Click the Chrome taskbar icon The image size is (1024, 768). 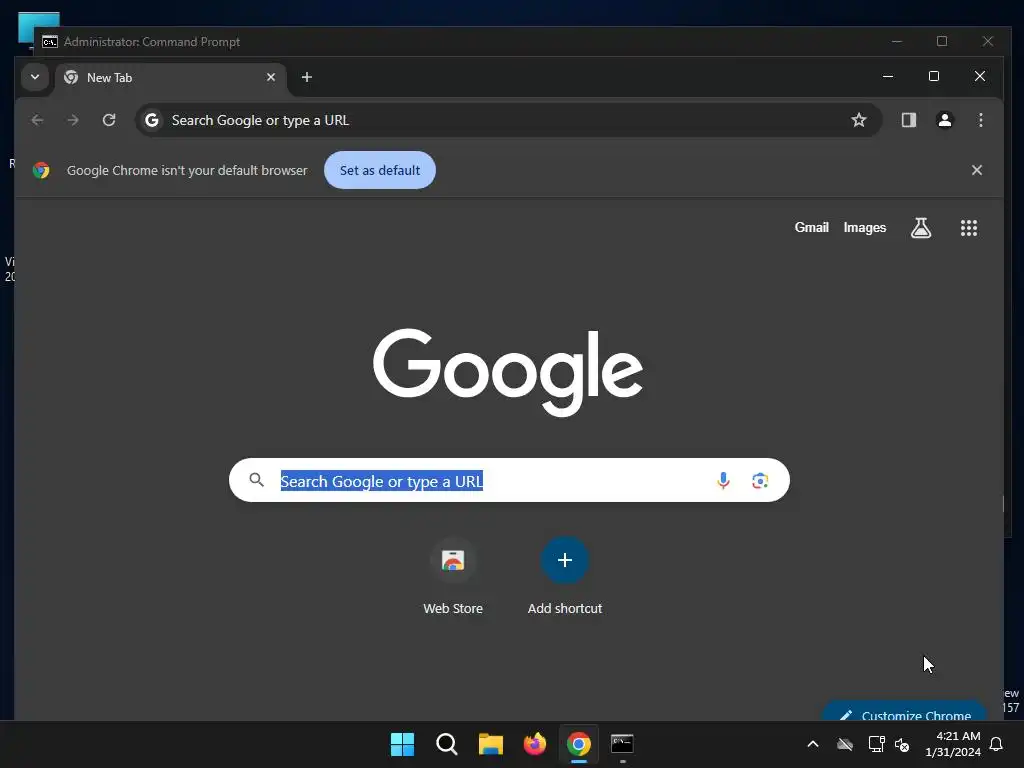[x=579, y=744]
